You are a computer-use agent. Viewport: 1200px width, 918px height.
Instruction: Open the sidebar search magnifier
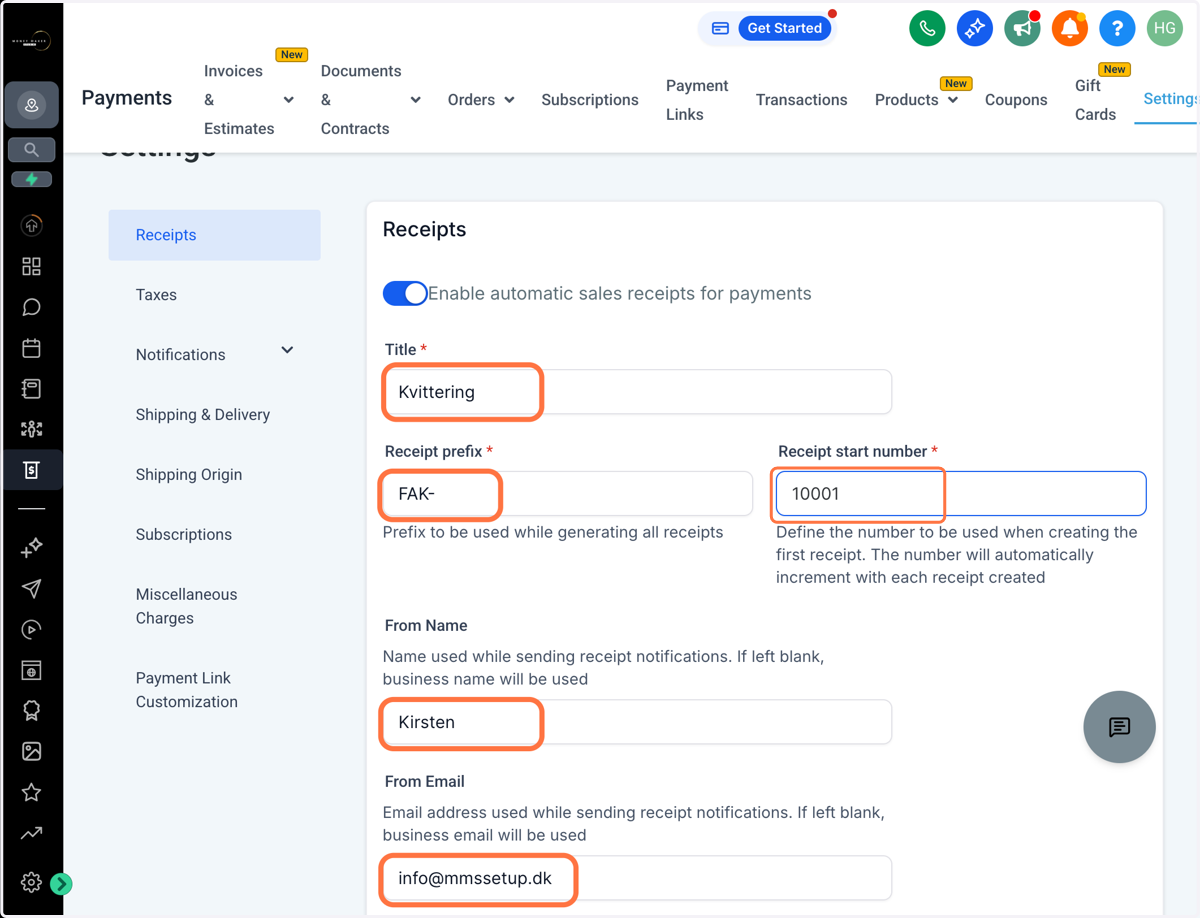click(31, 150)
